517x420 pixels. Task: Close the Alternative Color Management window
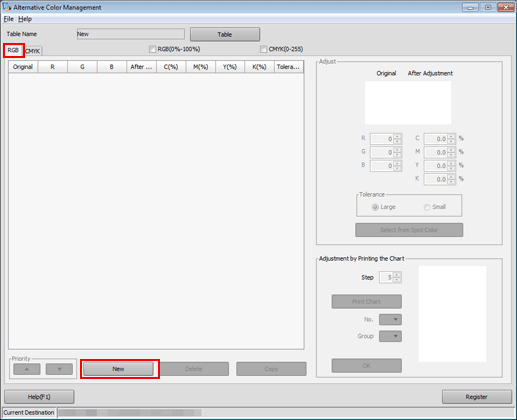coord(506,7)
